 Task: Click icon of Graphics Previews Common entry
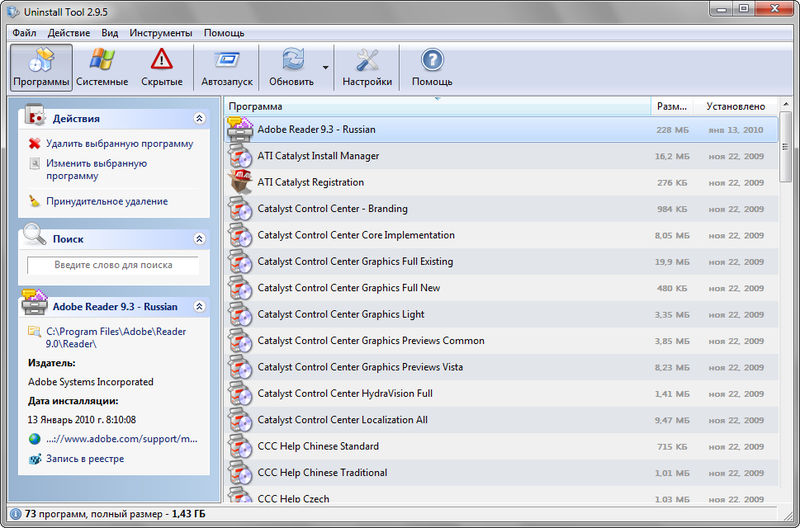[x=240, y=341]
